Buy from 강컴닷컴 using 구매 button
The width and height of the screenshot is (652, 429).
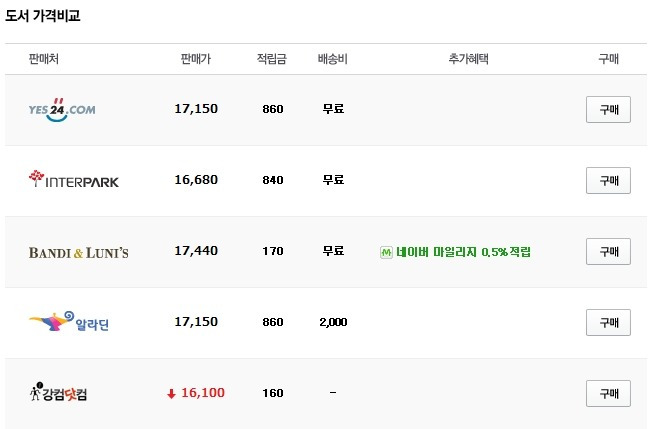tap(608, 394)
